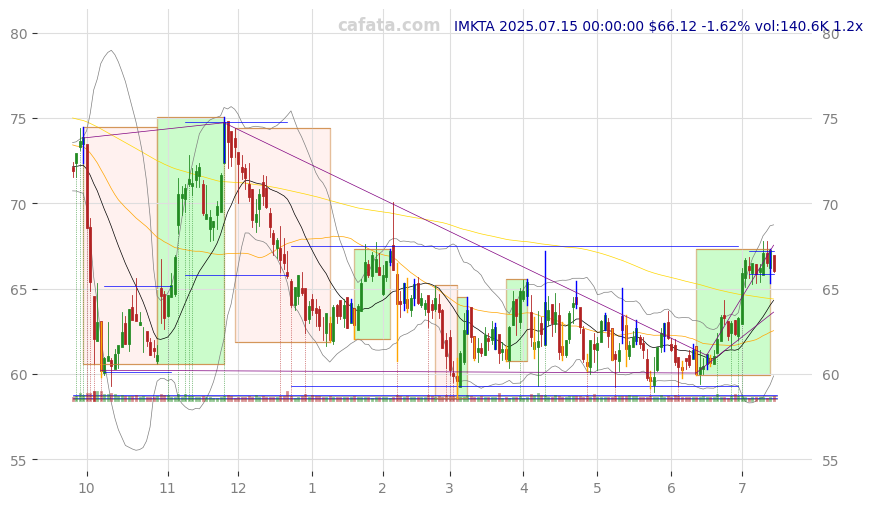Click the month 12 label on x-axis
Viewport: 873px width, 505px height.
pyautogui.click(x=238, y=488)
